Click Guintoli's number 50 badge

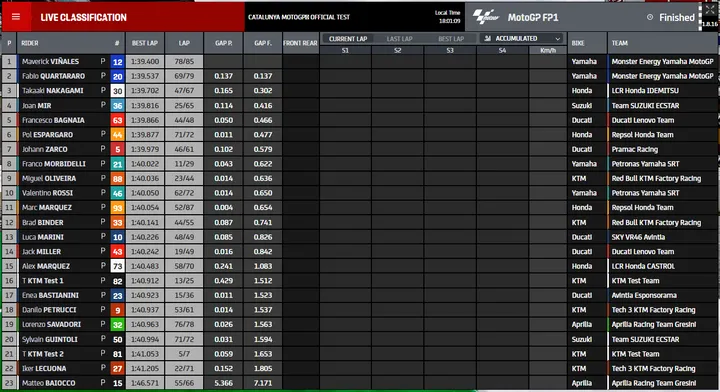[118, 340]
